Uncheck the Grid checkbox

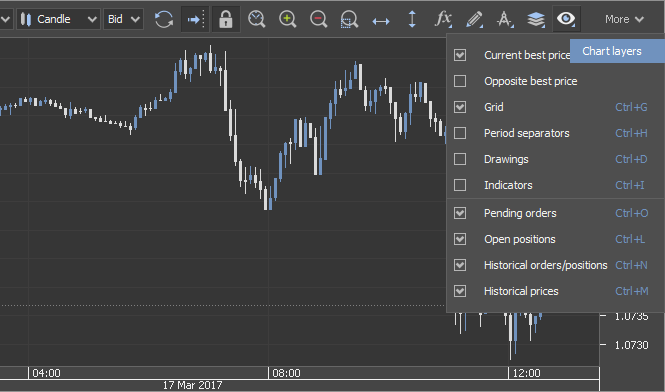click(x=460, y=107)
